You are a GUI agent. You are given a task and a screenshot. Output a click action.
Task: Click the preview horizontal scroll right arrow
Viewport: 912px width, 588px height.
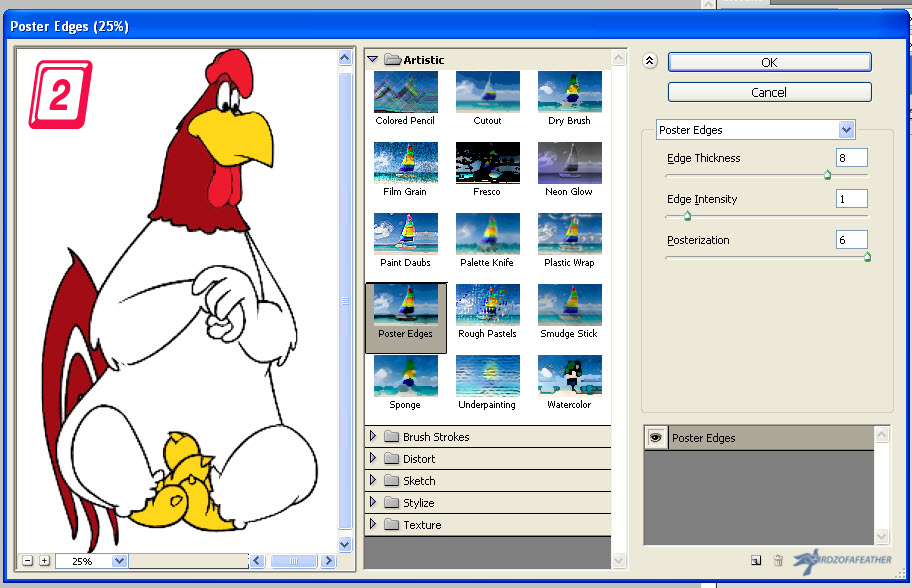329,561
